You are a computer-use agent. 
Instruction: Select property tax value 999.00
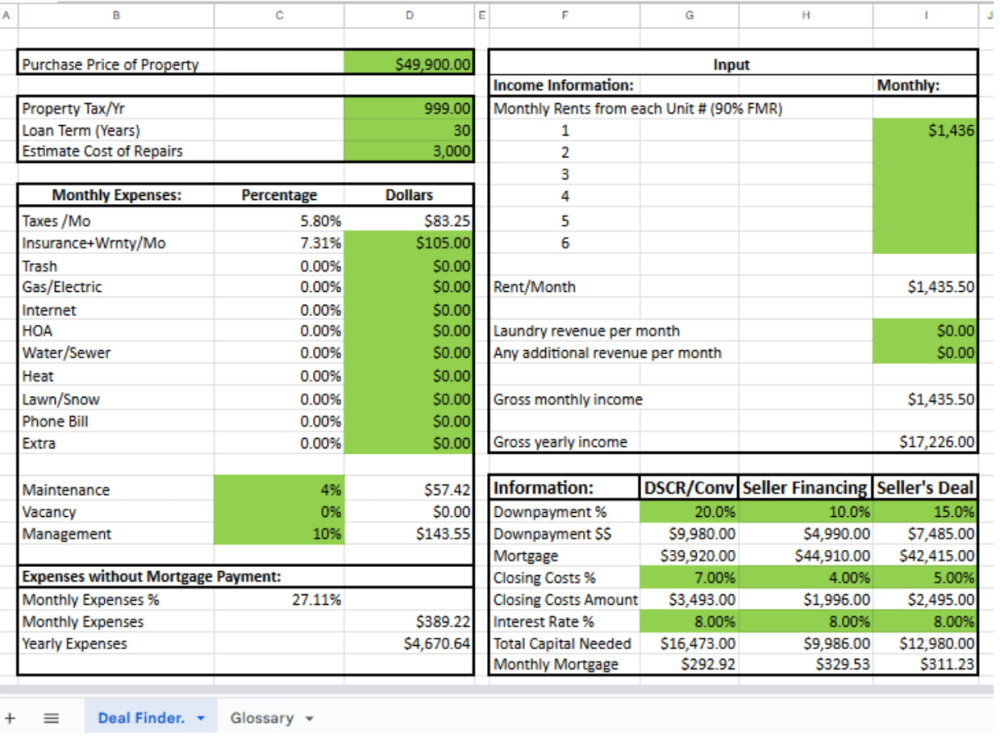pos(409,108)
